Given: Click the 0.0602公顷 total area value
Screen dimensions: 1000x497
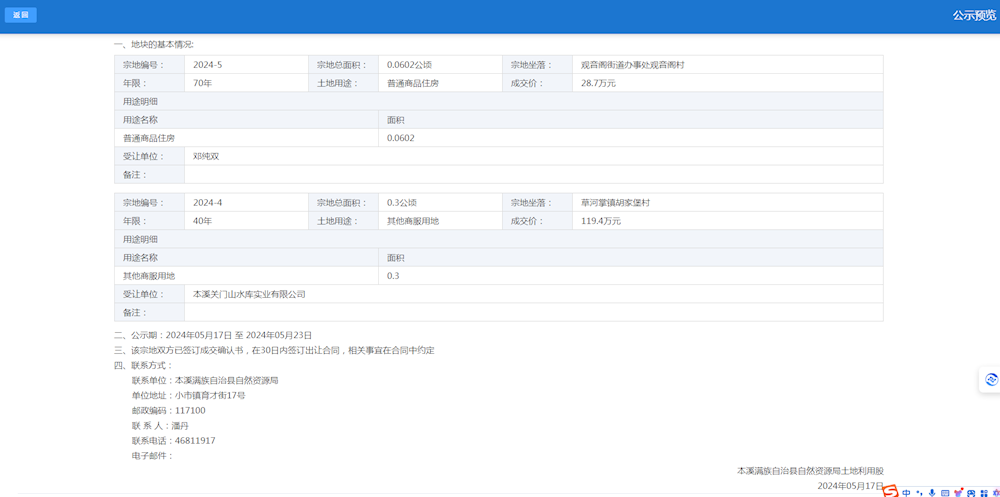Looking at the screenshot, I should click(410, 64).
